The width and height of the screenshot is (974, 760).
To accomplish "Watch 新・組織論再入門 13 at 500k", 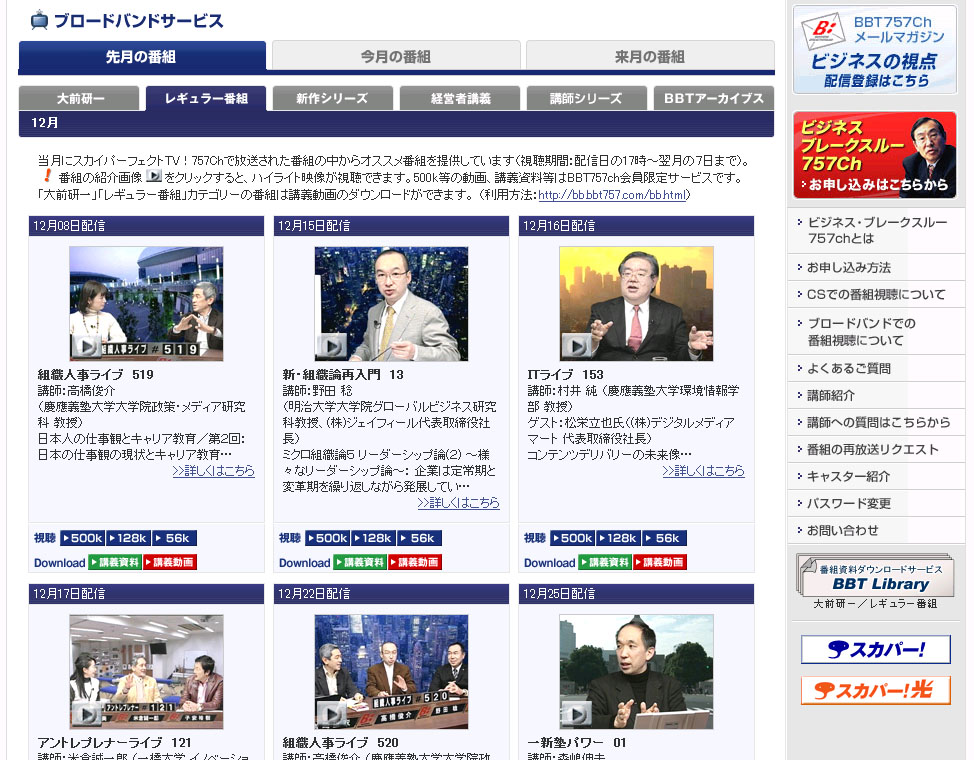I will 328,538.
